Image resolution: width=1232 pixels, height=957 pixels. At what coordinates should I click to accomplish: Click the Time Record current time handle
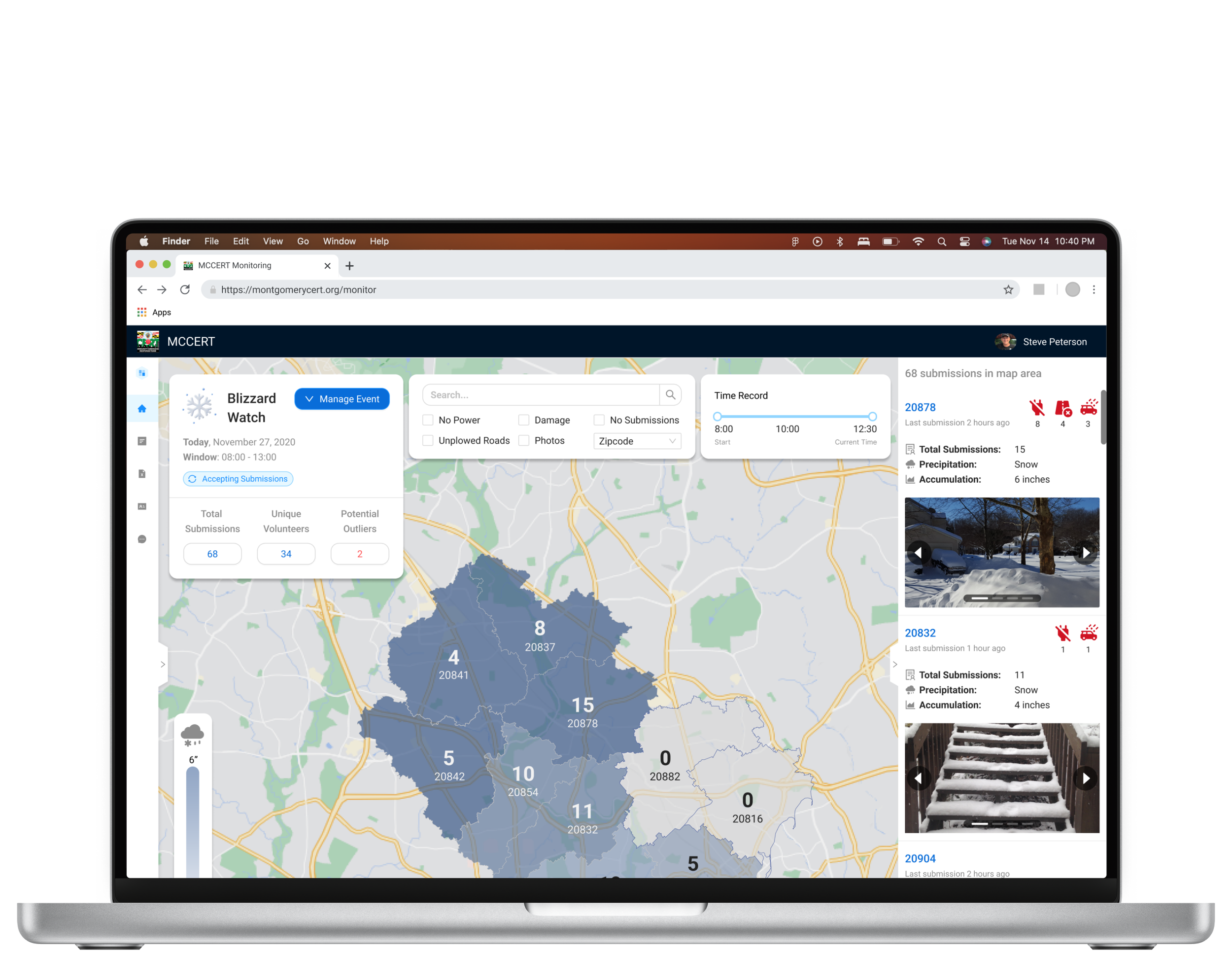872,417
